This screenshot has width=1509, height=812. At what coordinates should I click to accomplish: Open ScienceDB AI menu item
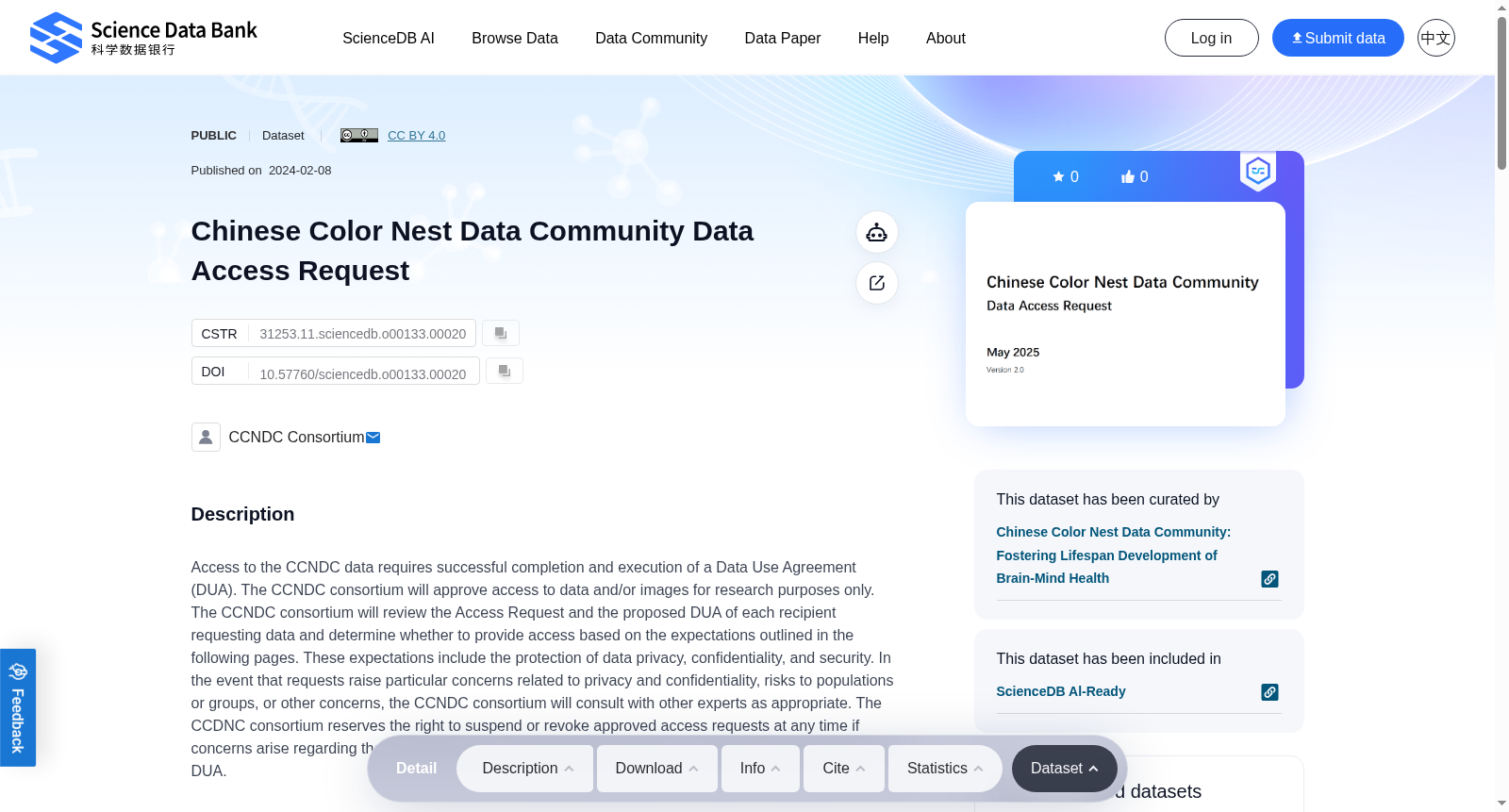(389, 38)
